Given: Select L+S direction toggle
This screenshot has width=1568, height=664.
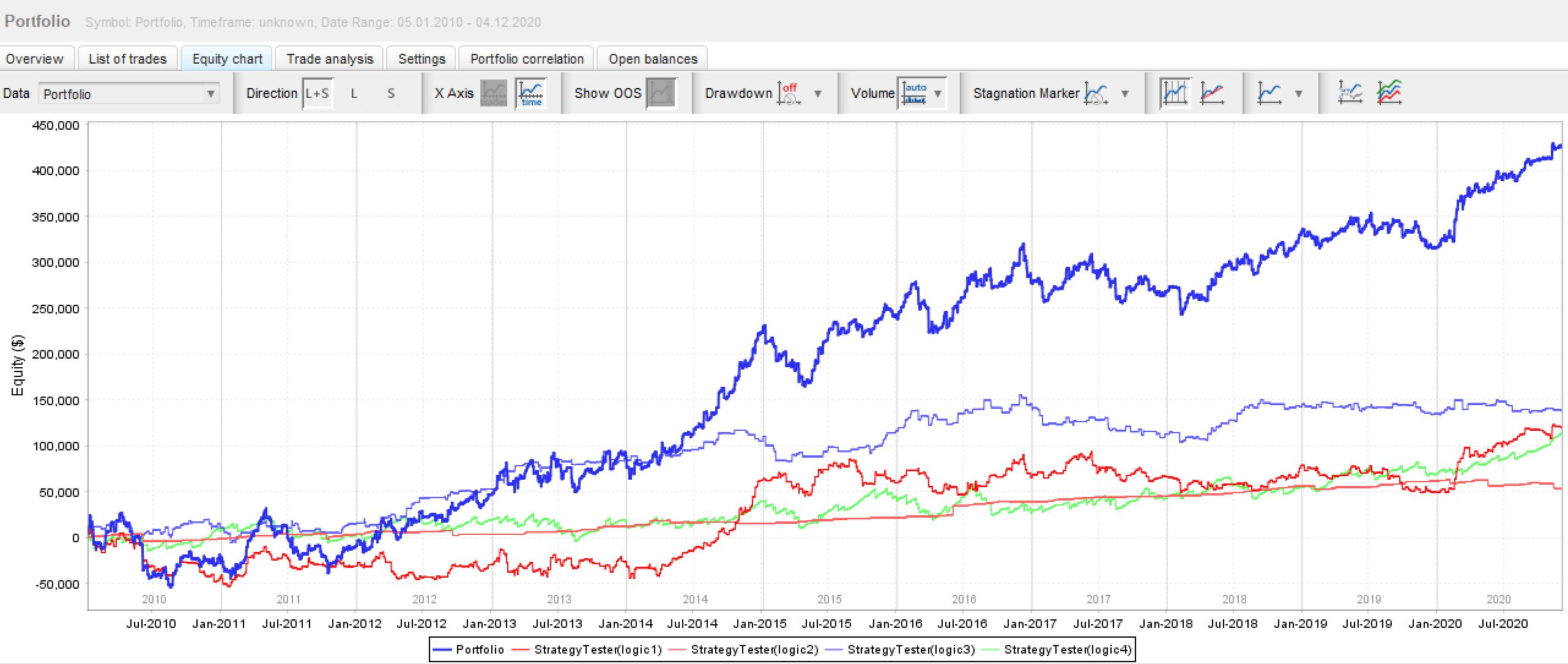Looking at the screenshot, I should coord(318,94).
